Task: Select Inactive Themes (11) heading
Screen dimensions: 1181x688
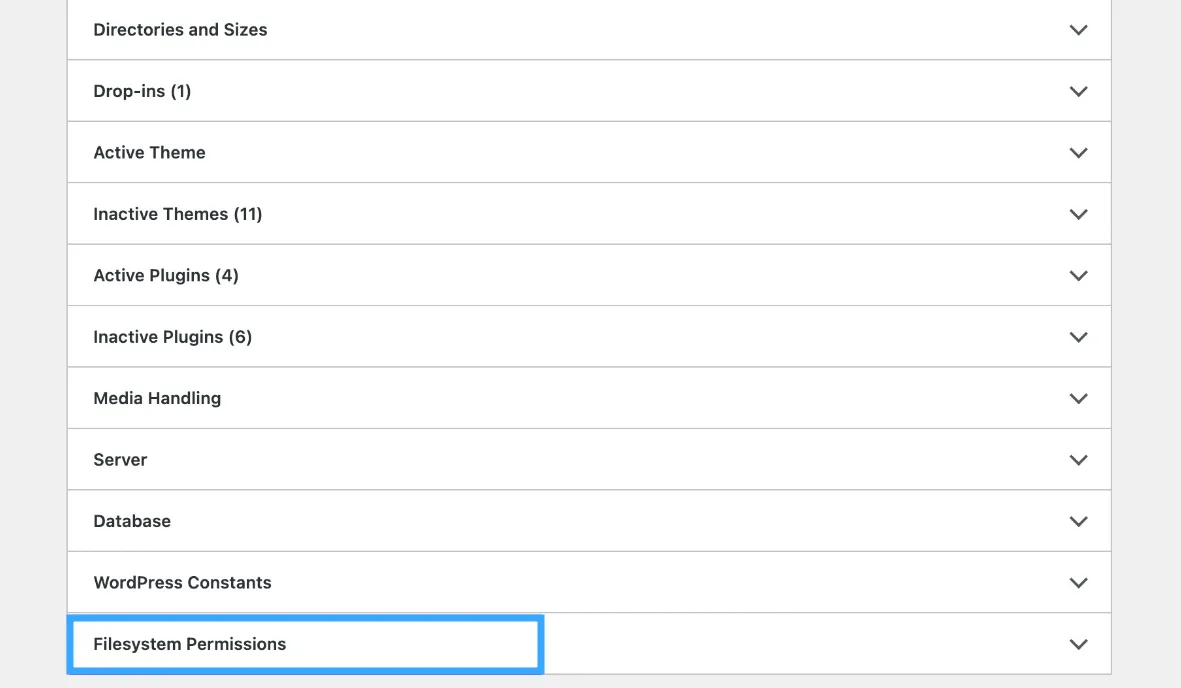Action: [178, 214]
